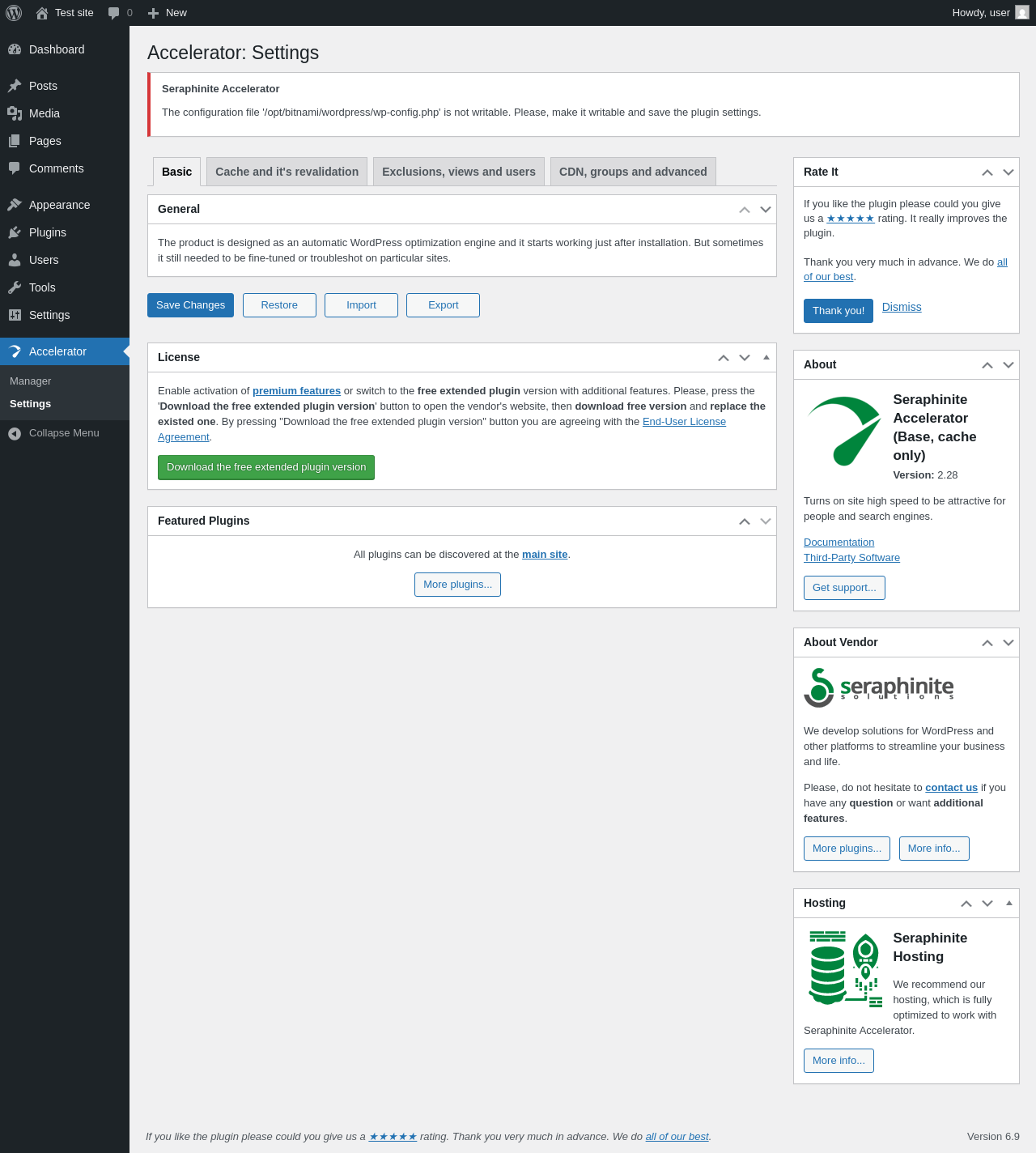Click the Export button

pyautogui.click(x=443, y=305)
